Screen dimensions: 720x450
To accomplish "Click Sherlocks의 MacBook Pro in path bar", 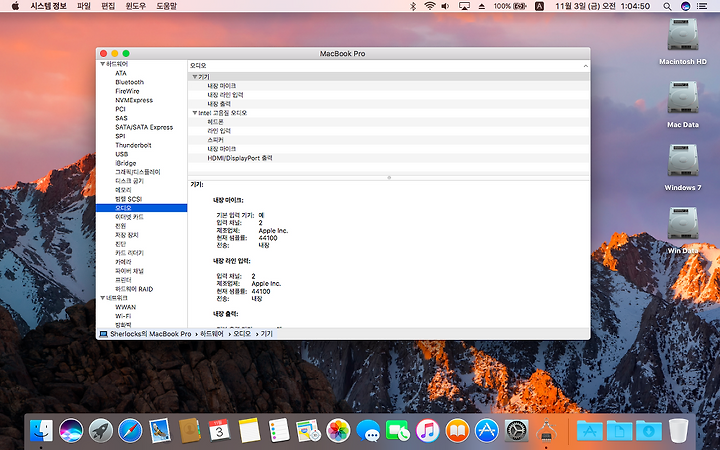I will coord(145,334).
